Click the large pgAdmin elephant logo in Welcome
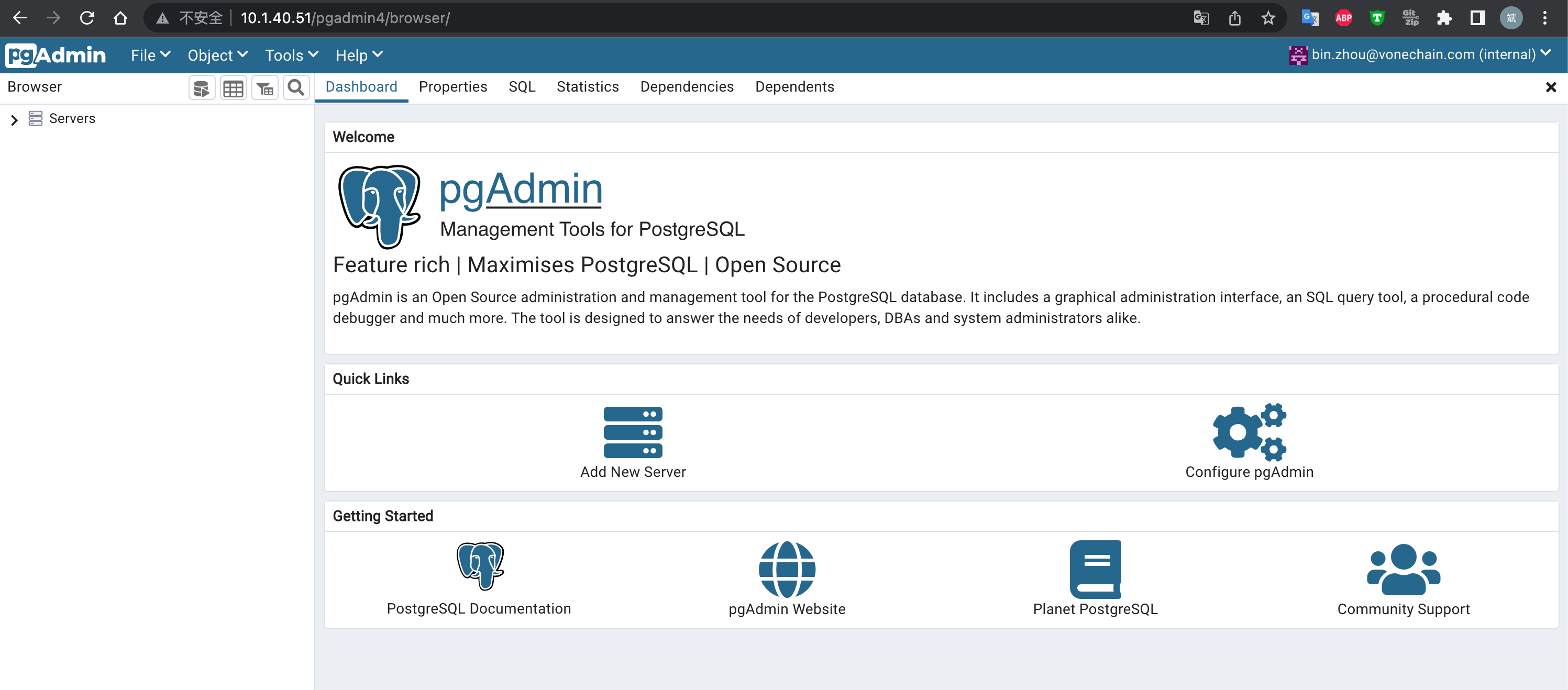The height and width of the screenshot is (690, 1568). point(380,207)
